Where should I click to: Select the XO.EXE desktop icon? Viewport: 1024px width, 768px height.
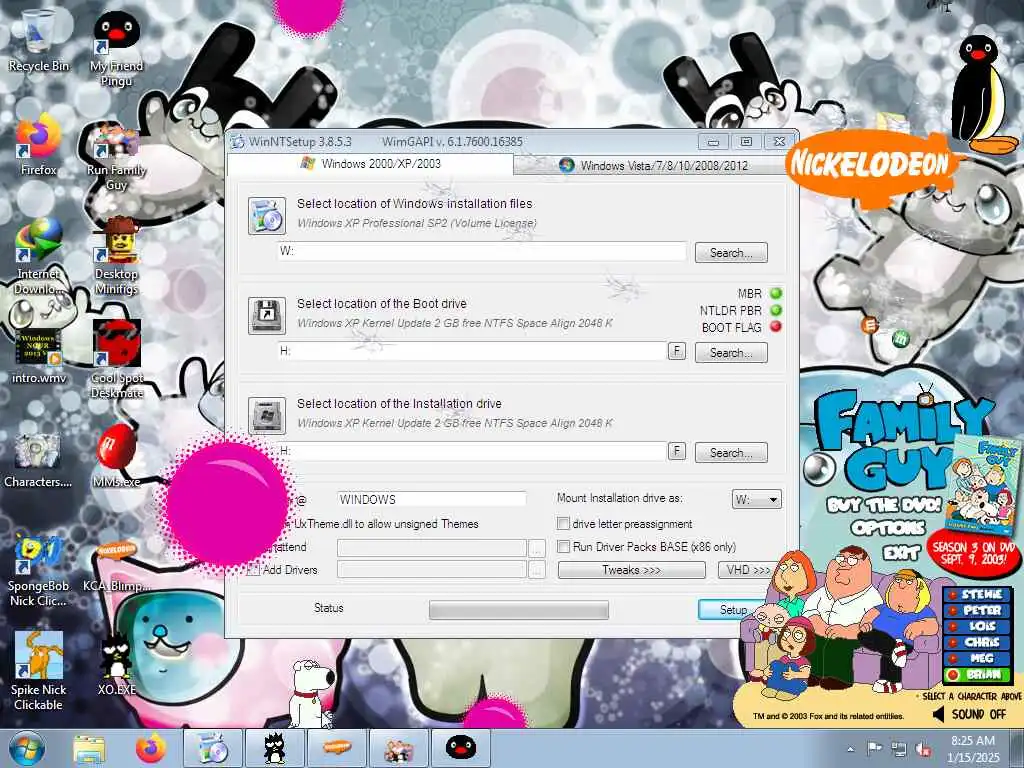pos(116,662)
